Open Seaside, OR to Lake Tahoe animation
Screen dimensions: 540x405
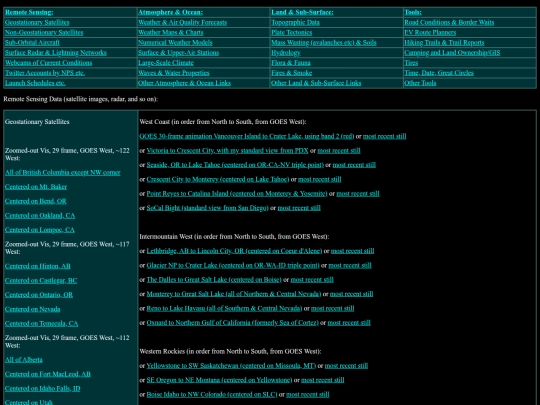pos(235,165)
